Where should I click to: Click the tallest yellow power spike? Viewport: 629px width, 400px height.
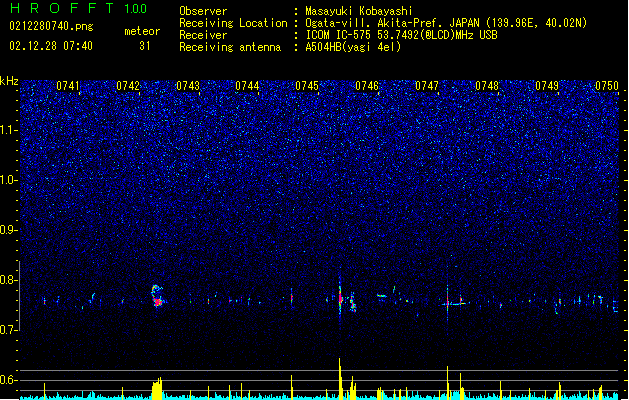pos(340,378)
